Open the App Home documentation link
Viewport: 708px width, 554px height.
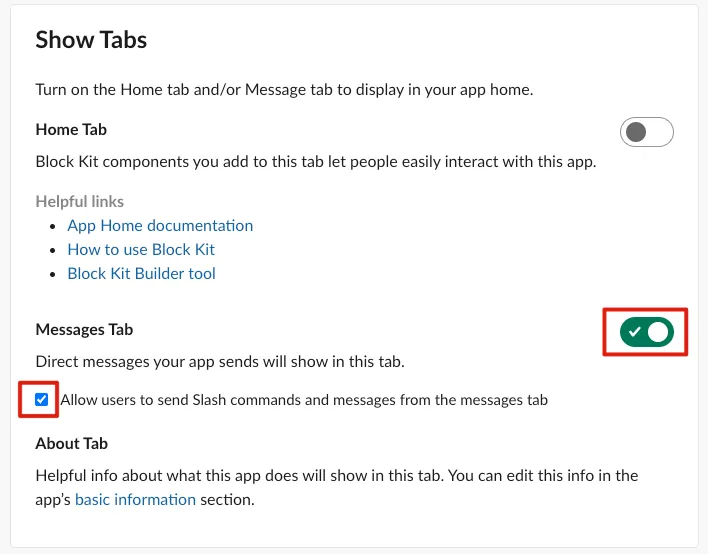coord(160,226)
